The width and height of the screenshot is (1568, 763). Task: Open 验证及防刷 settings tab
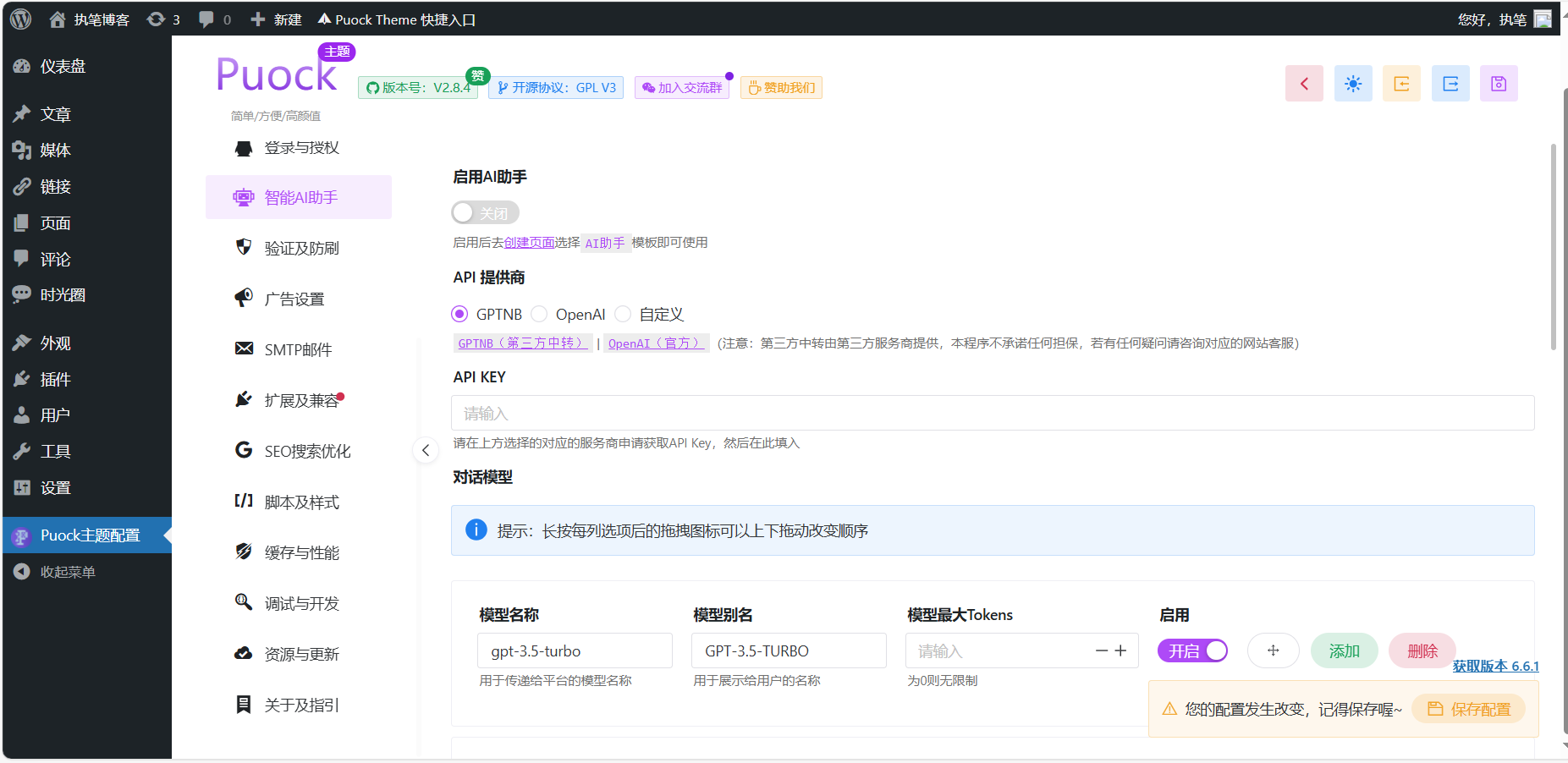[299, 248]
